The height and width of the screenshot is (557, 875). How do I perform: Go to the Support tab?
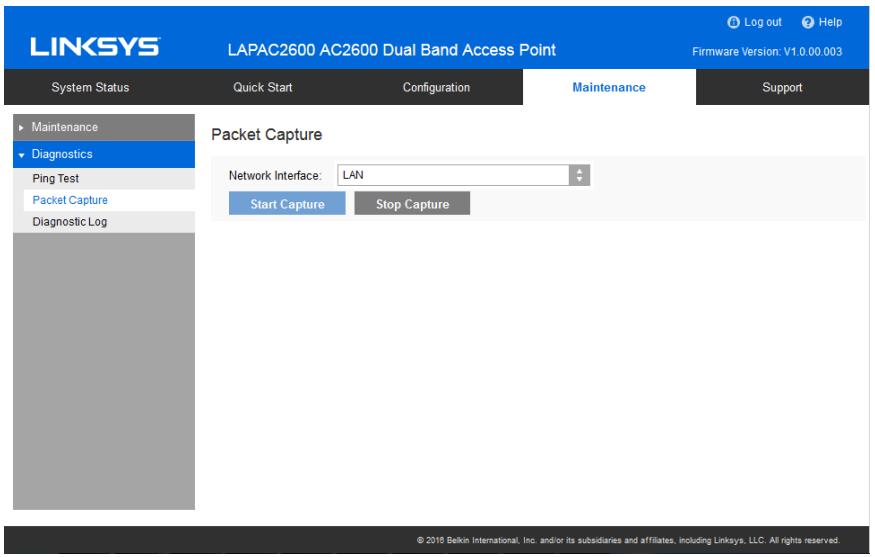pos(782,88)
